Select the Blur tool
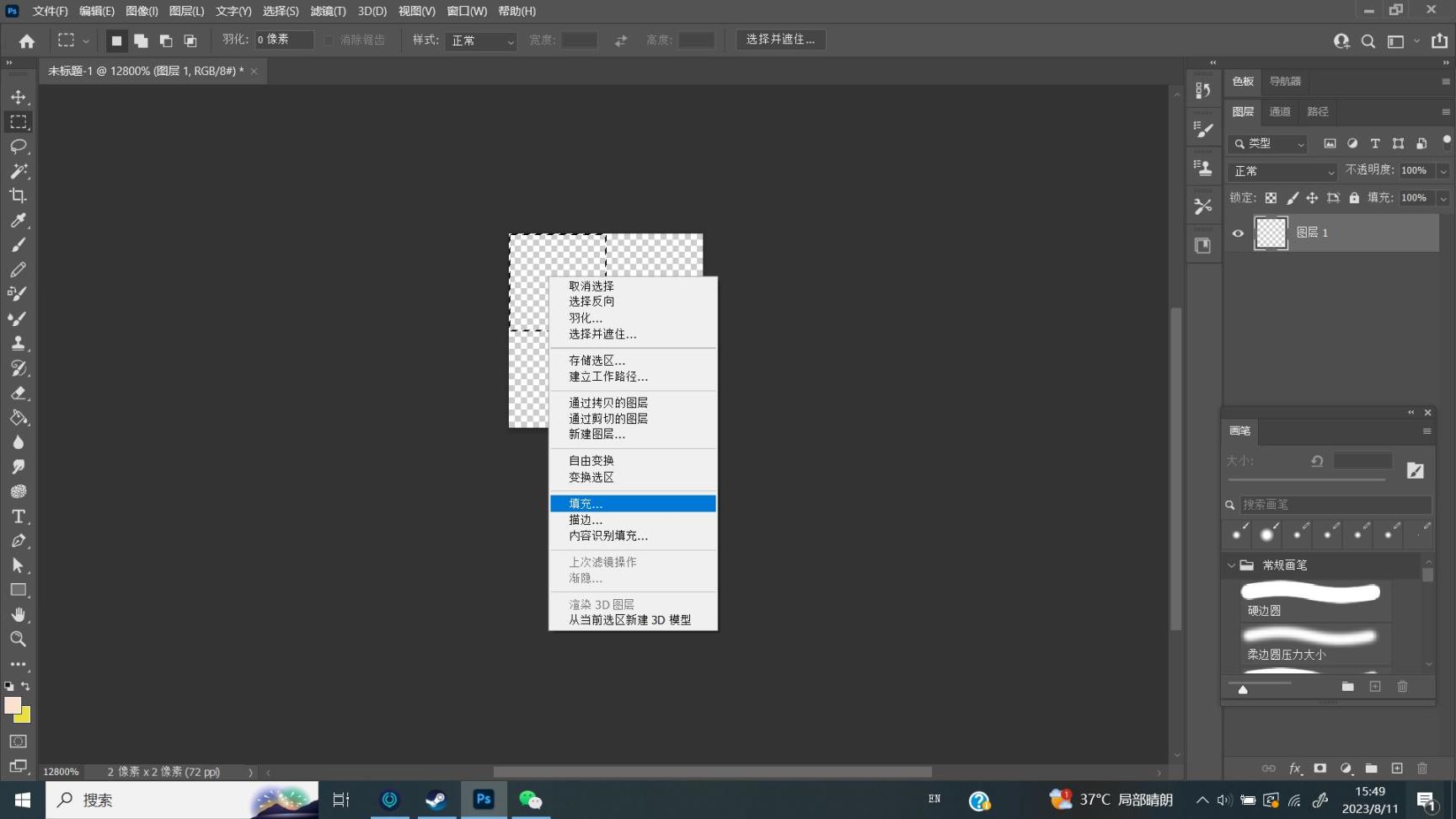This screenshot has height=819, width=1456. tap(19, 442)
